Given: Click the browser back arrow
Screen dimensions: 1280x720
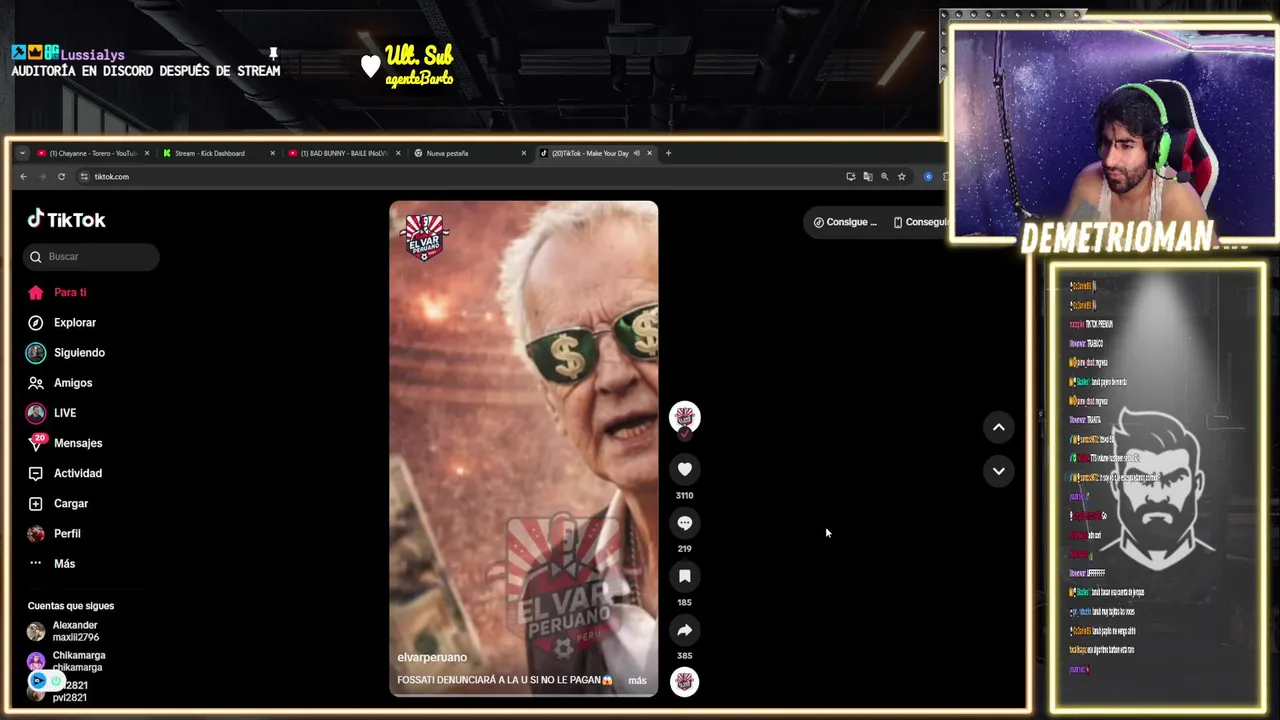Looking at the screenshot, I should 23,176.
